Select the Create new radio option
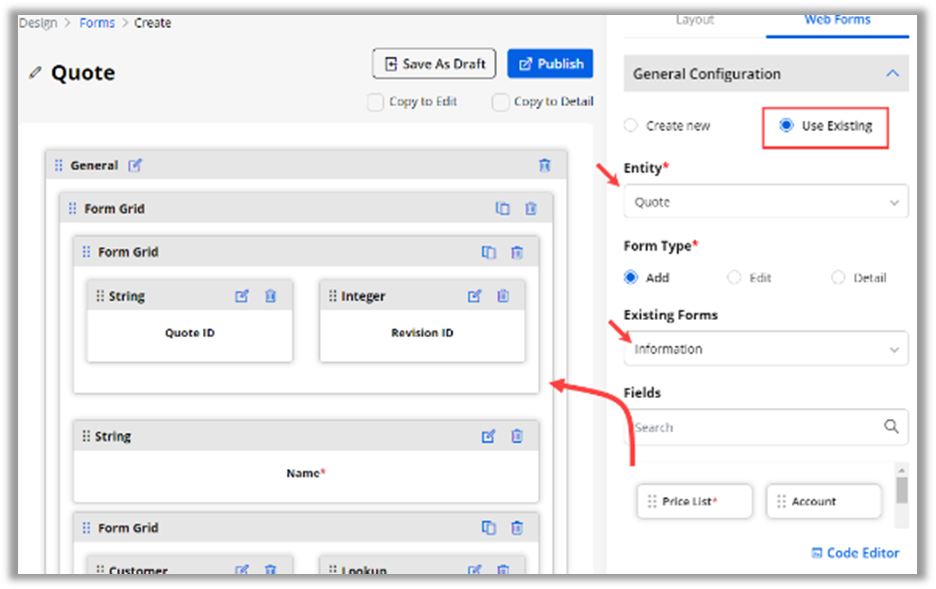This screenshot has height=589, width=936. pos(630,126)
